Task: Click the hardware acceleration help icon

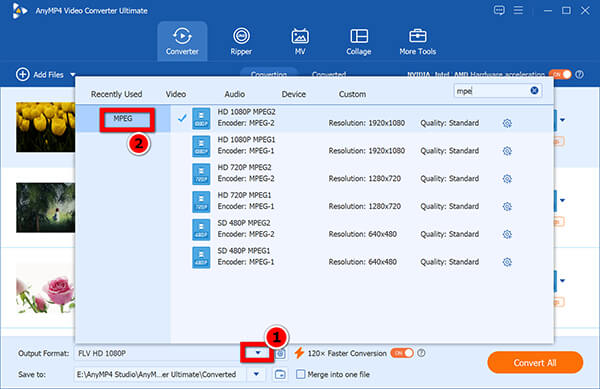Action: click(579, 74)
